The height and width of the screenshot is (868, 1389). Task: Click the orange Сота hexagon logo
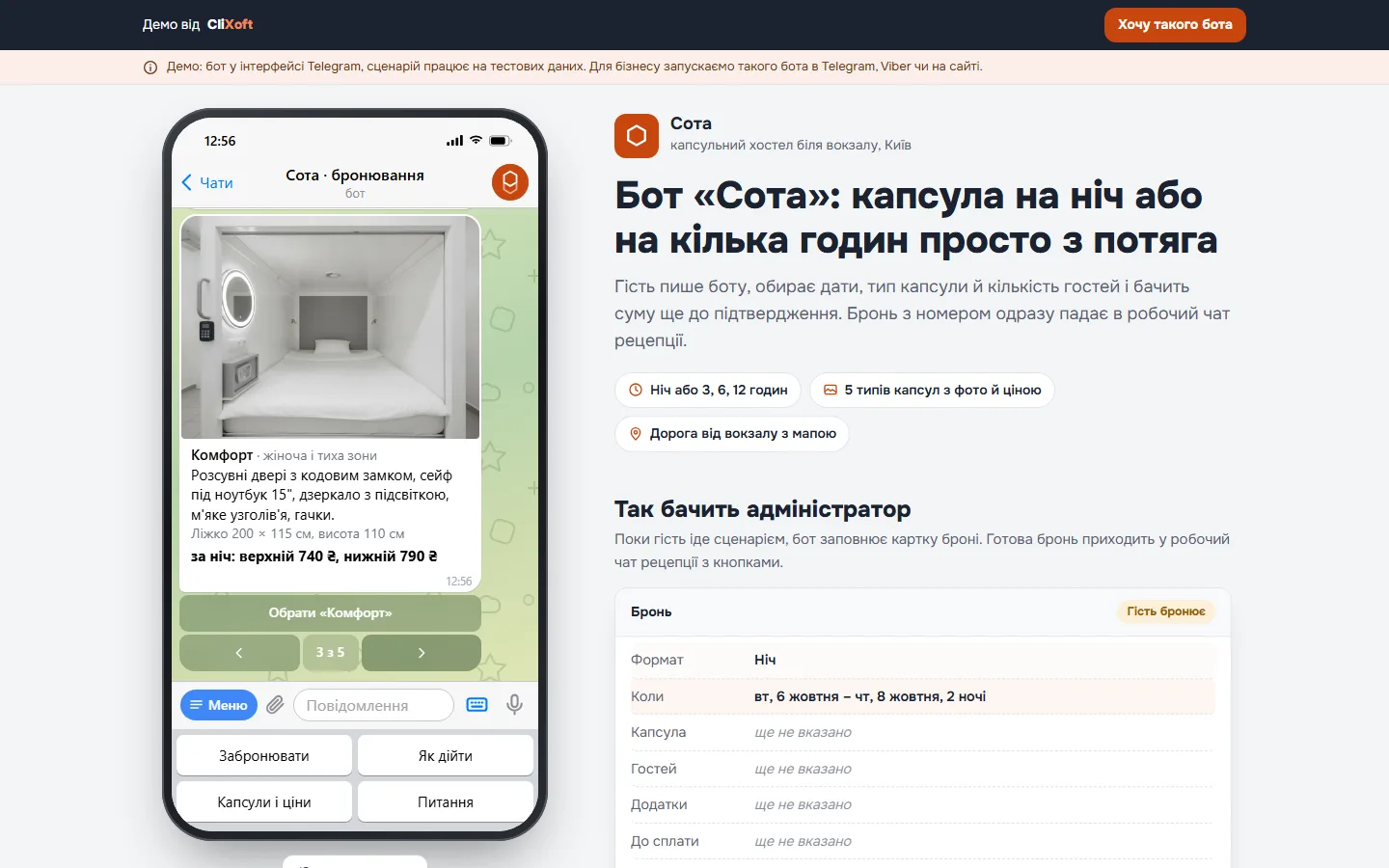[x=637, y=136]
